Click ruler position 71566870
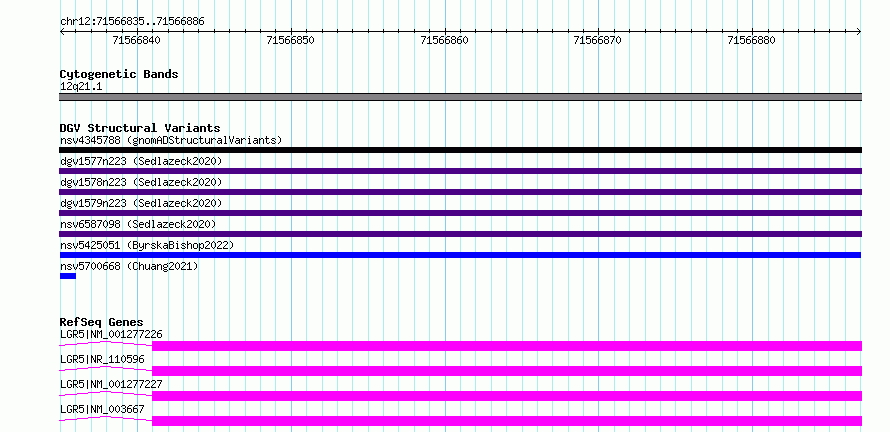This screenshot has height=432, width=890. click(598, 40)
